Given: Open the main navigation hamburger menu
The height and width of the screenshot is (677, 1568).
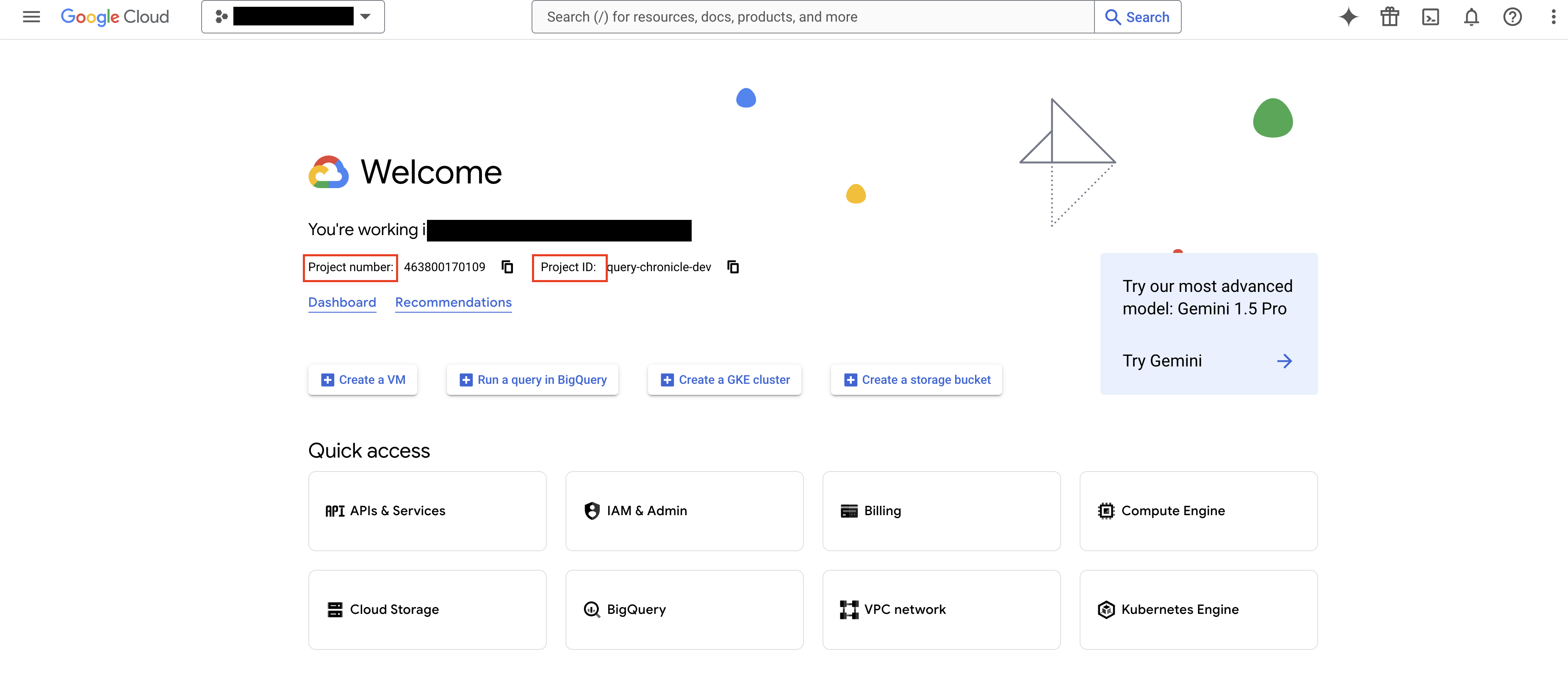Looking at the screenshot, I should [x=31, y=17].
